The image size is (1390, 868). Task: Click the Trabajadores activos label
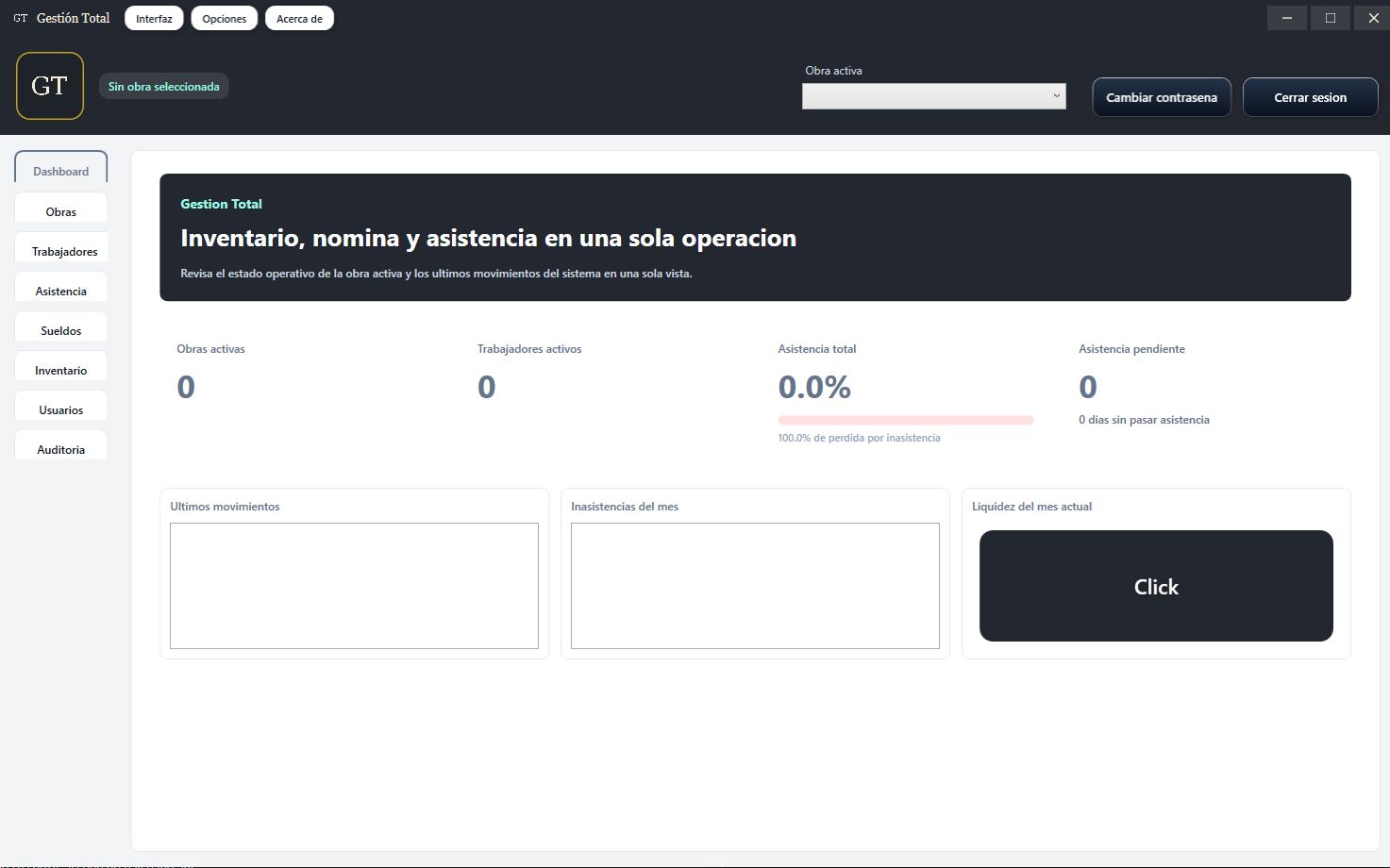coord(529,349)
